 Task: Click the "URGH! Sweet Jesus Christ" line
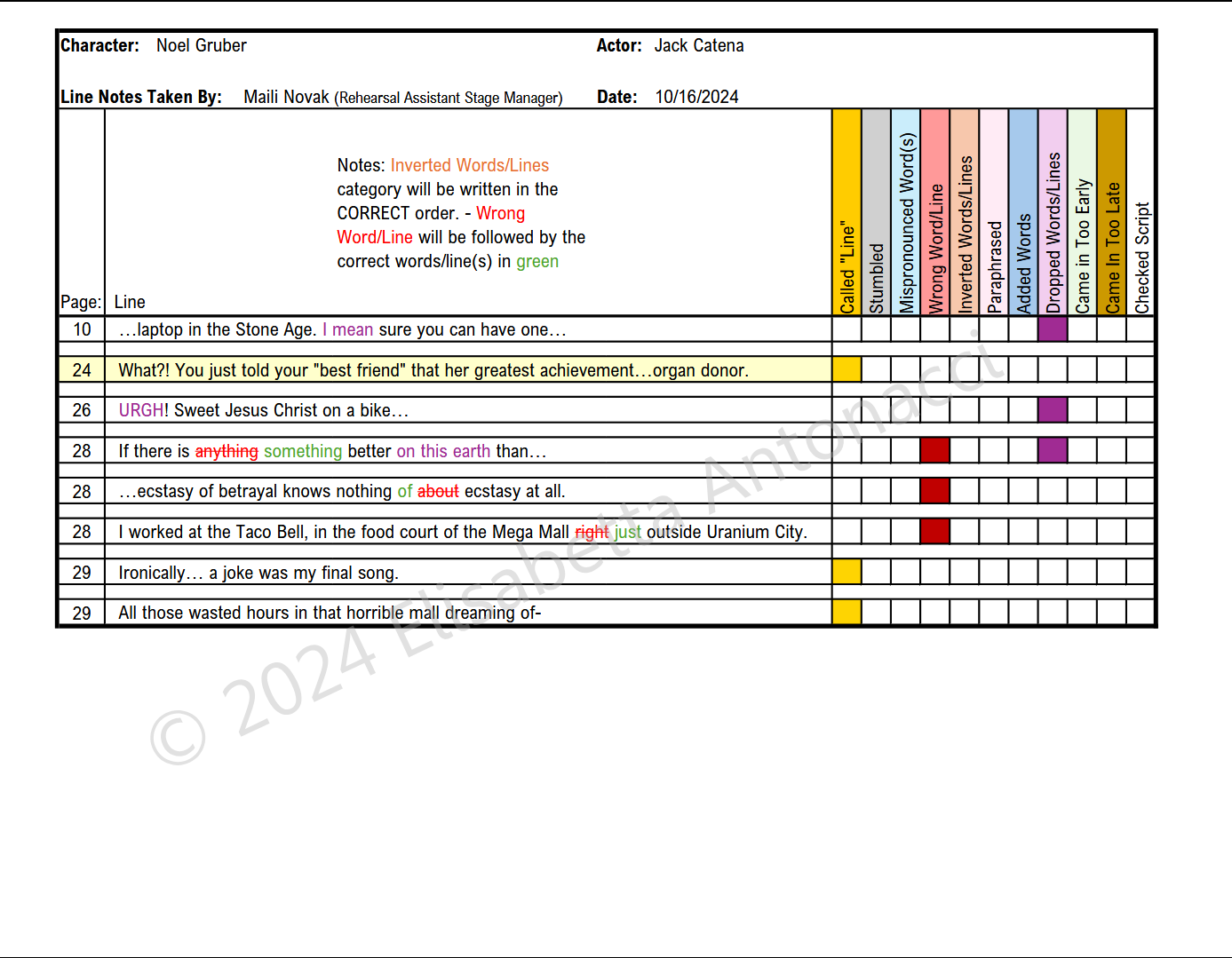[x=264, y=410]
